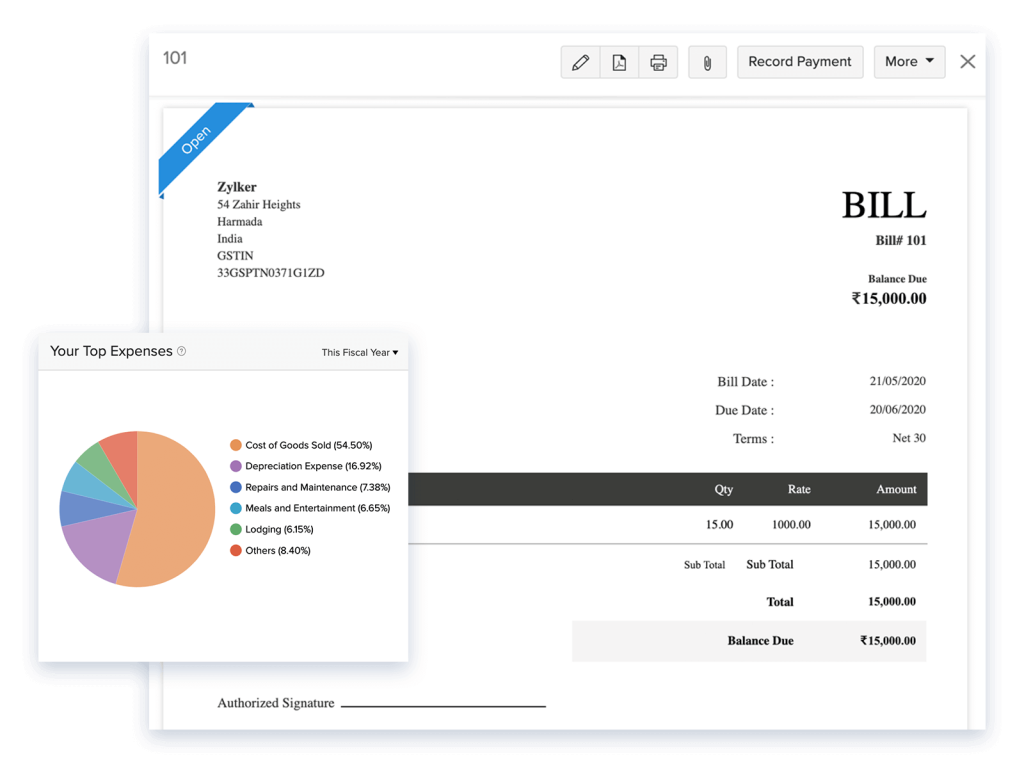Click the Cost of Goods Sold legend dot
This screenshot has width=1024, height=768.
(236, 445)
